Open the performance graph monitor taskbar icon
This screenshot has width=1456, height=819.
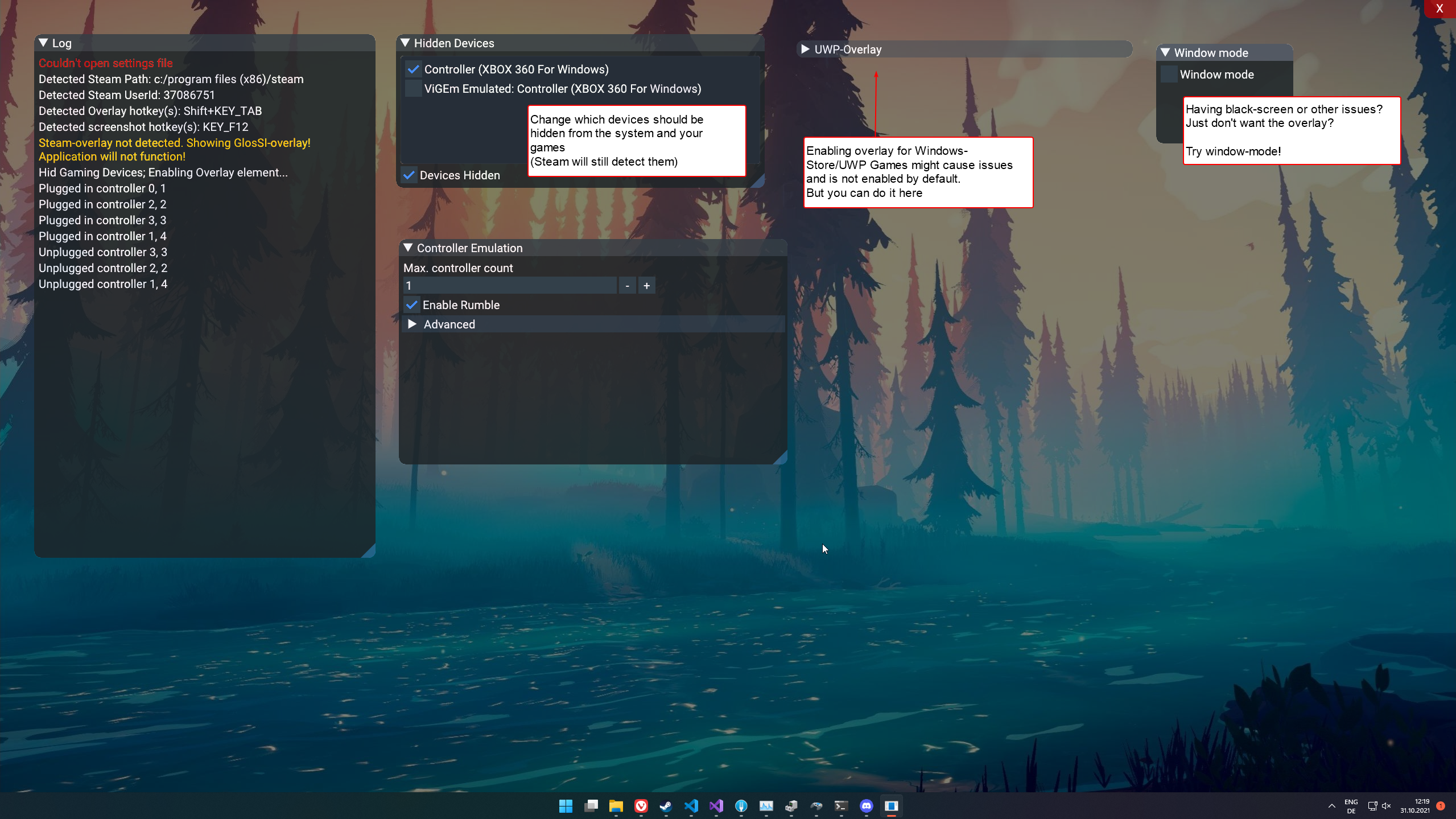pos(766,806)
